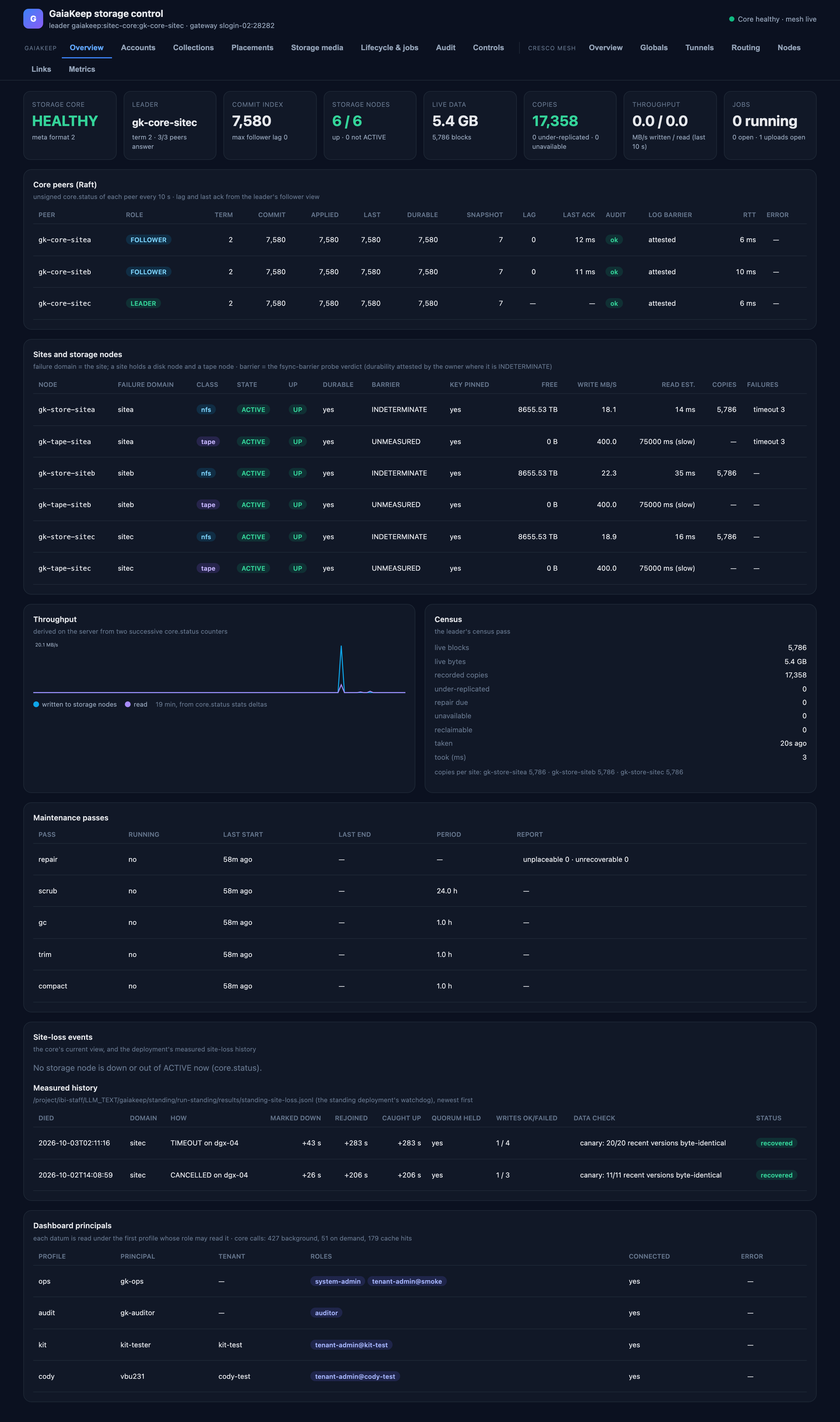Click the GaiaKeep purple G logo

[33, 19]
